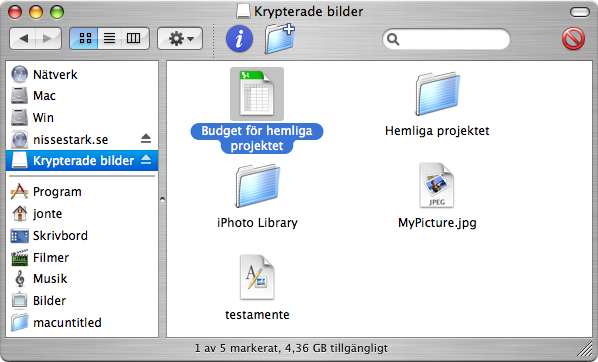The width and height of the screenshot is (598, 362).
Task: Go back with the left arrow button
Action: [23, 39]
